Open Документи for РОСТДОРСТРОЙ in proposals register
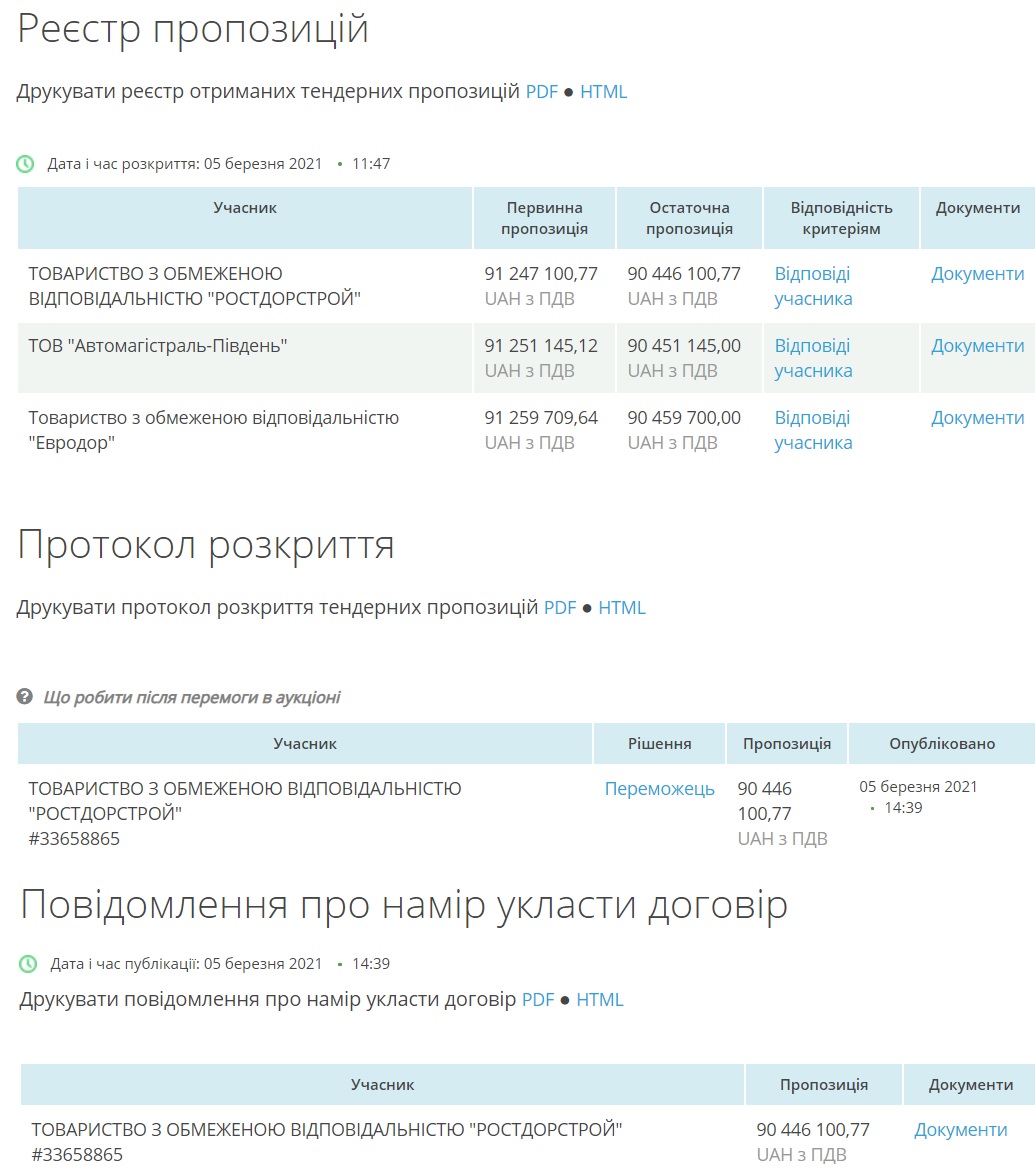This screenshot has width=1035, height=1175. tap(977, 274)
